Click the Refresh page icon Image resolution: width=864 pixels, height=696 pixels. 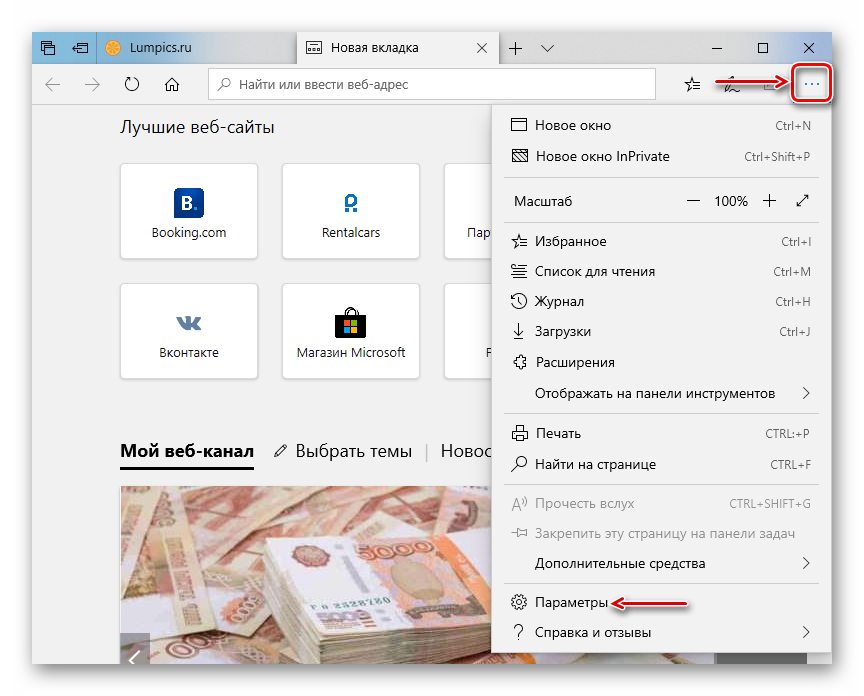point(131,85)
